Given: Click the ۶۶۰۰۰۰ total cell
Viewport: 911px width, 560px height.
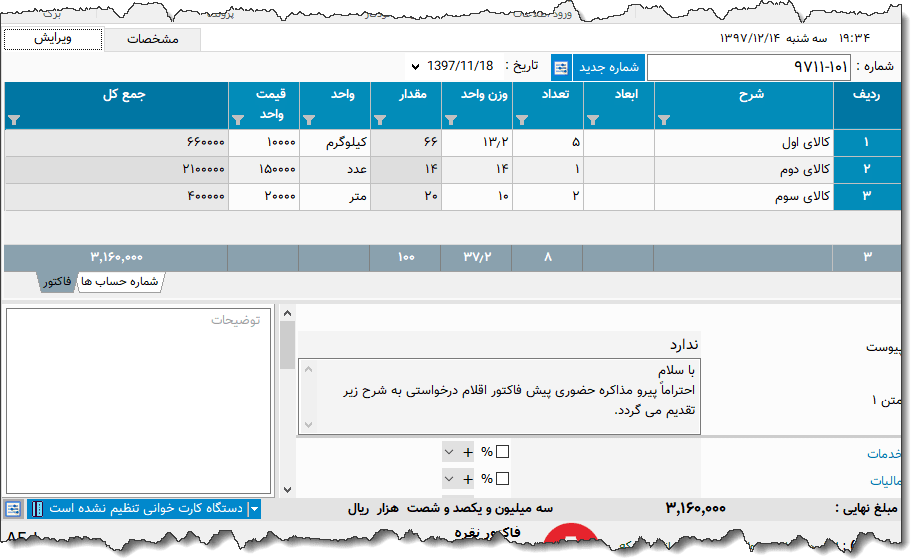Looking at the screenshot, I should [117, 142].
